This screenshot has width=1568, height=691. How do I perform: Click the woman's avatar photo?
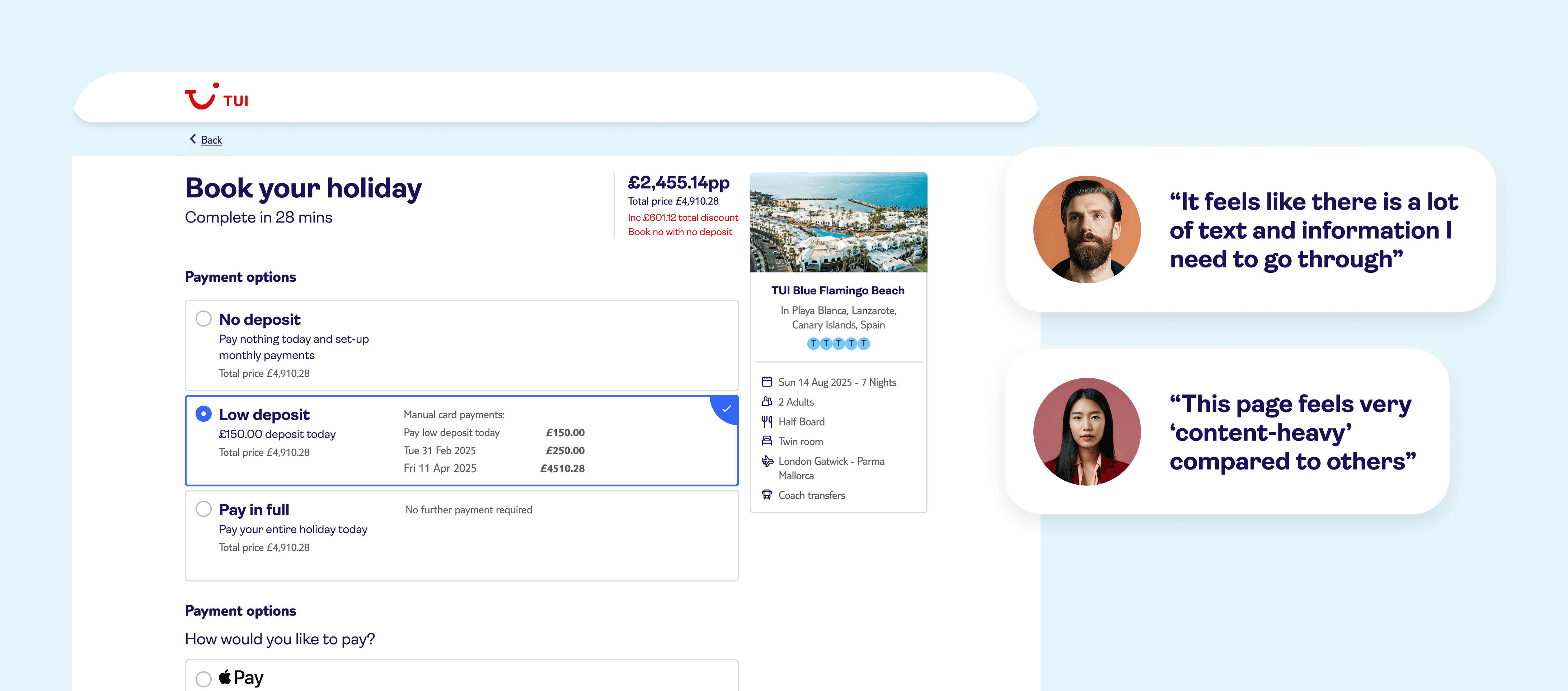tap(1087, 431)
